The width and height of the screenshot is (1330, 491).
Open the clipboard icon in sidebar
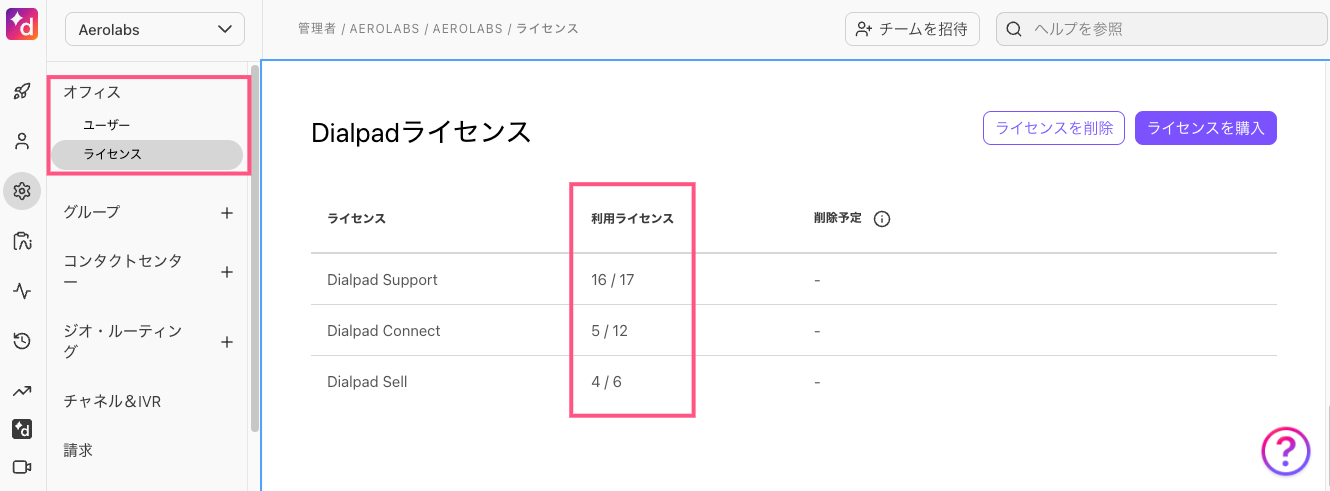tap(22, 241)
